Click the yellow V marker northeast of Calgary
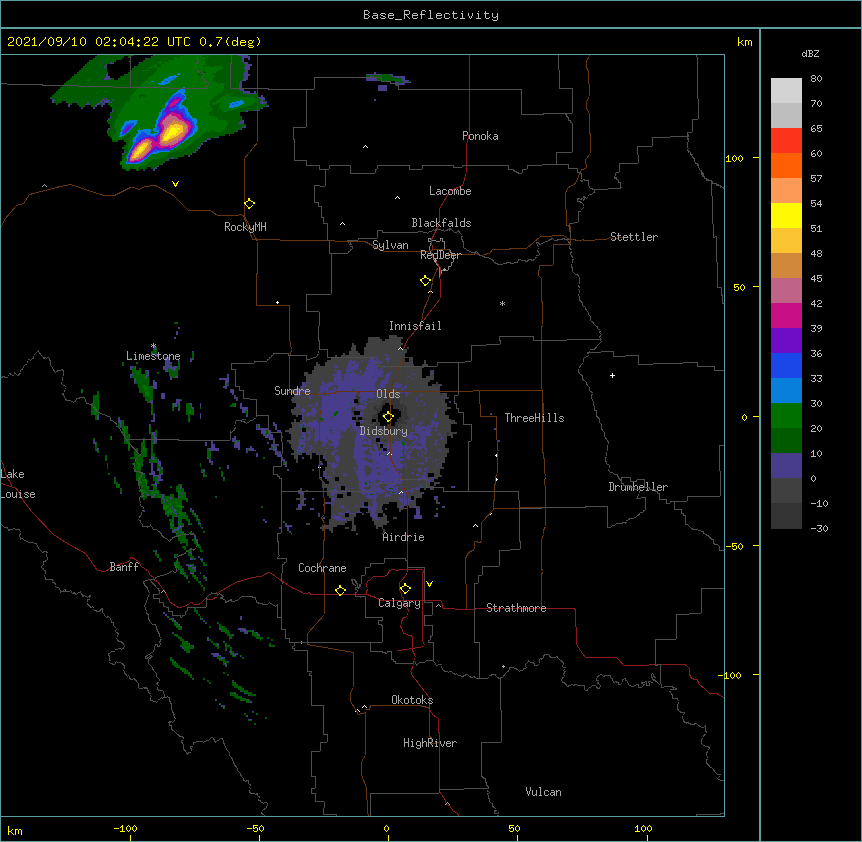 pyautogui.click(x=429, y=584)
